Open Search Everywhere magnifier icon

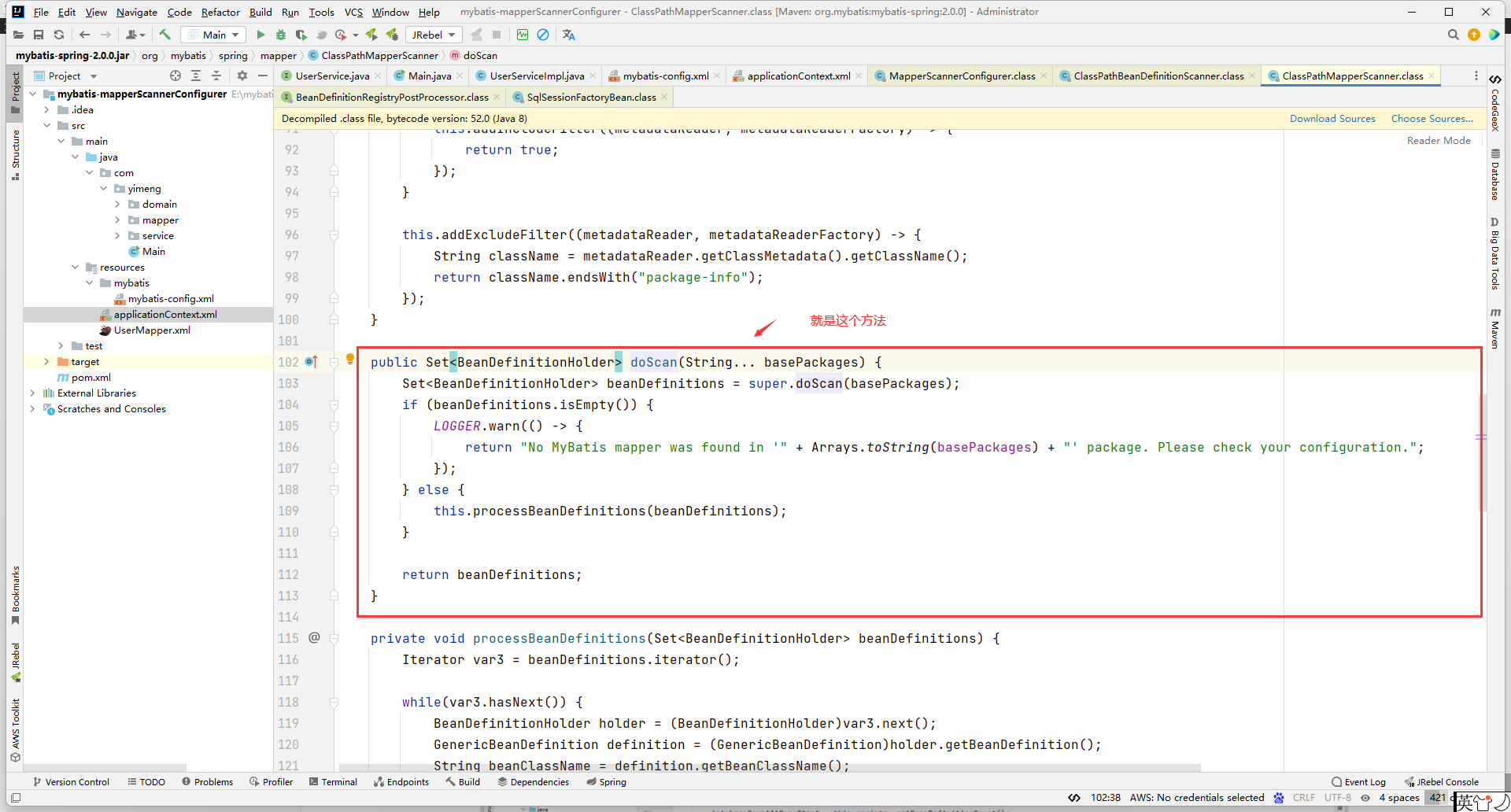[1454, 35]
